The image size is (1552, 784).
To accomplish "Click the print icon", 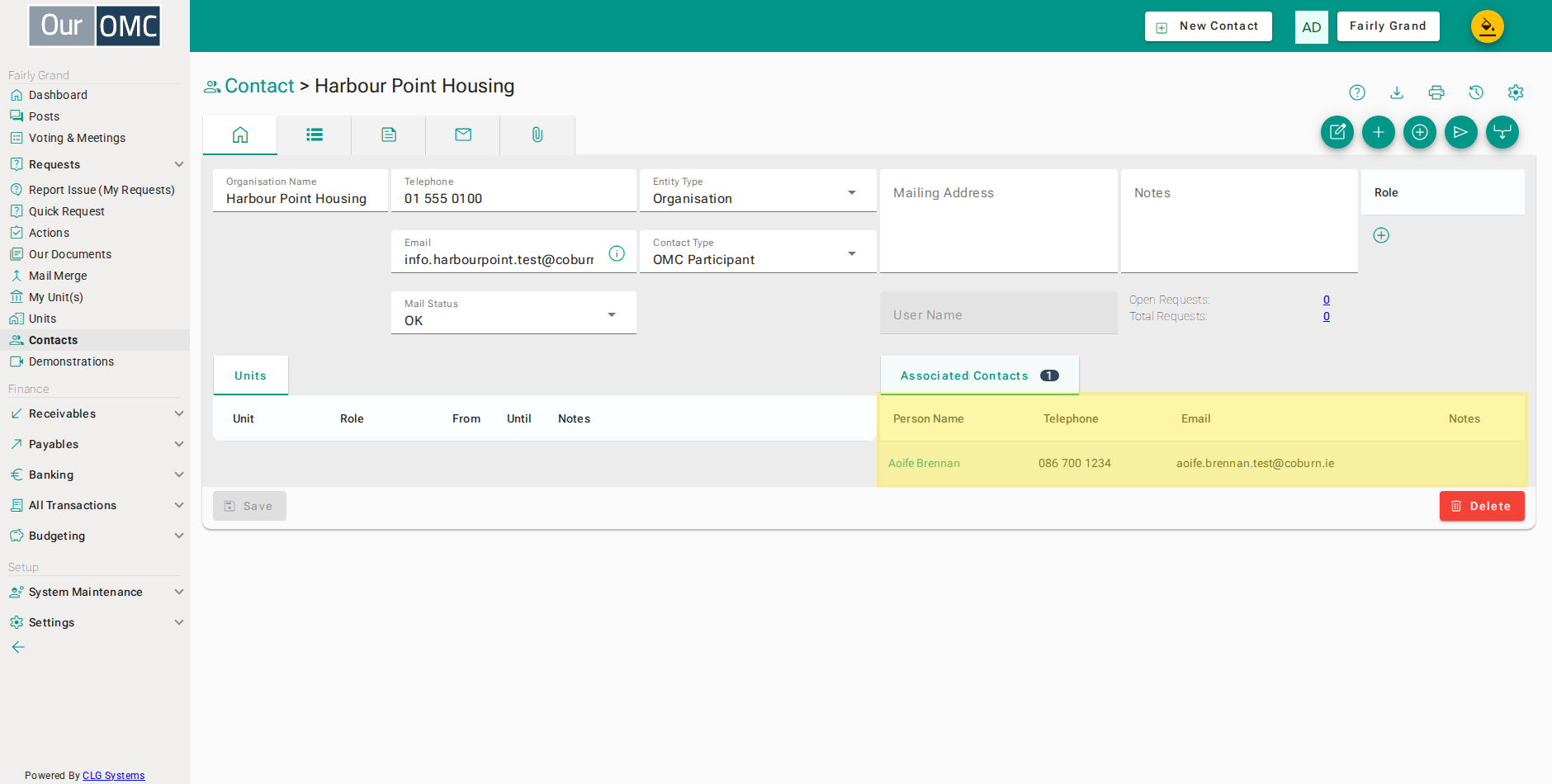I will click(1436, 92).
